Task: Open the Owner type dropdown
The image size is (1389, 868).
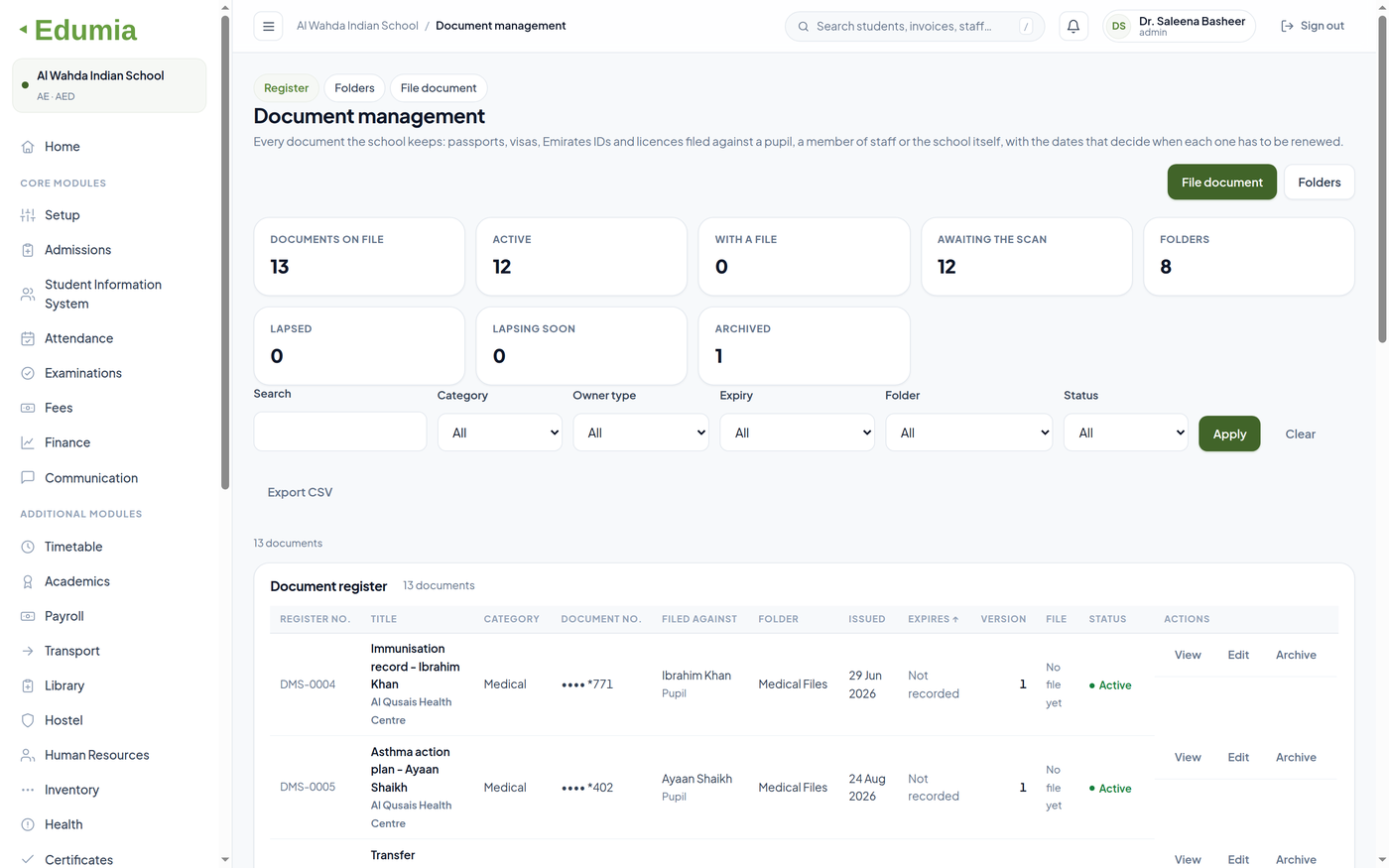Action: tap(641, 433)
